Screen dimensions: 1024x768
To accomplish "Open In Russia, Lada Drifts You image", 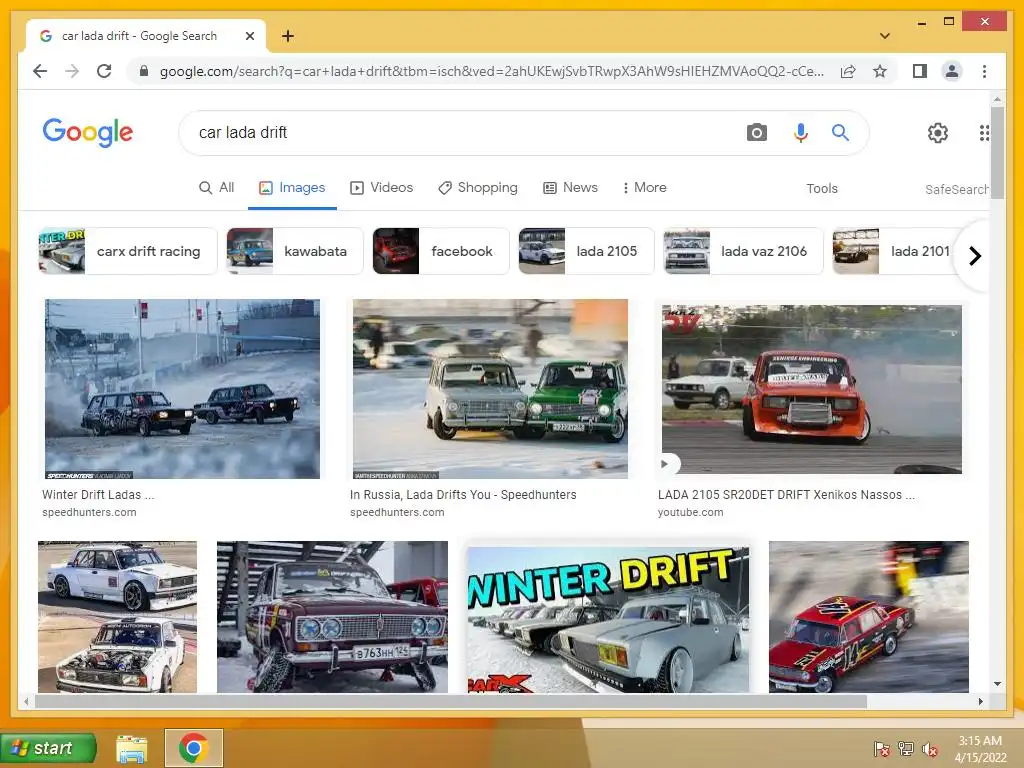I will click(490, 389).
